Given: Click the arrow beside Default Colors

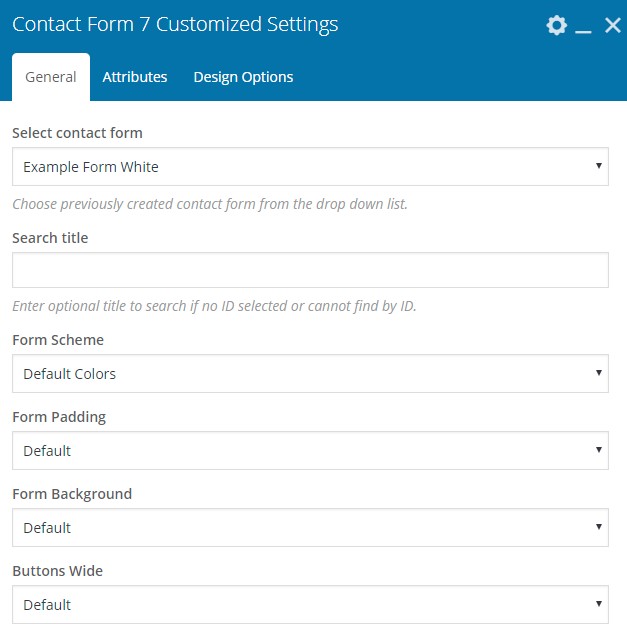Looking at the screenshot, I should click(599, 373).
